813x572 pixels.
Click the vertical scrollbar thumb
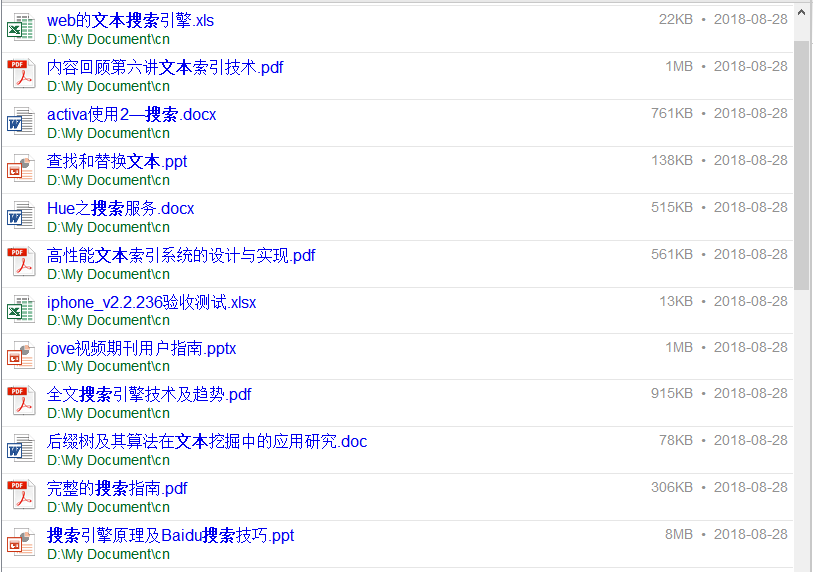click(802, 165)
